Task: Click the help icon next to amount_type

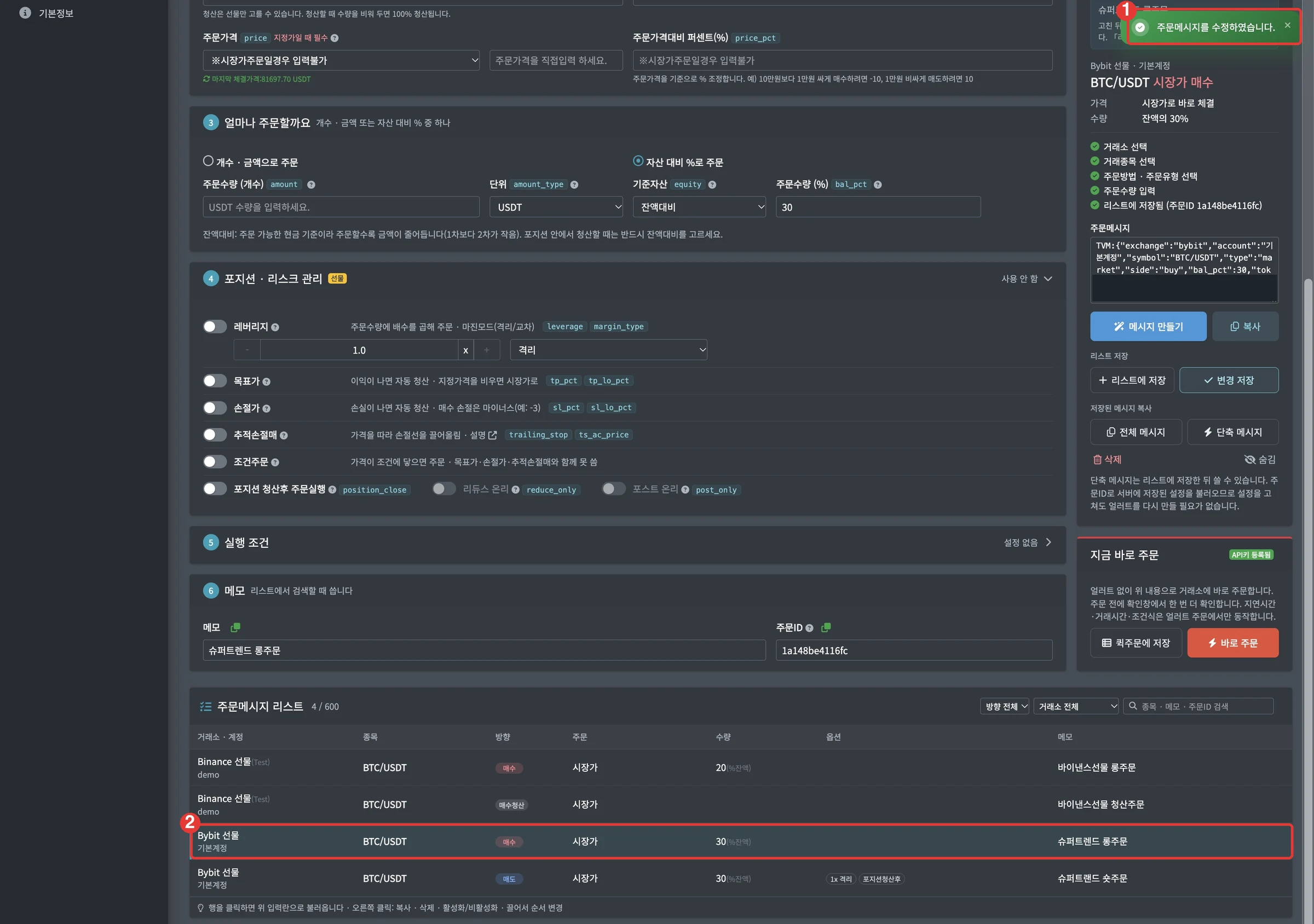Action: [x=574, y=184]
